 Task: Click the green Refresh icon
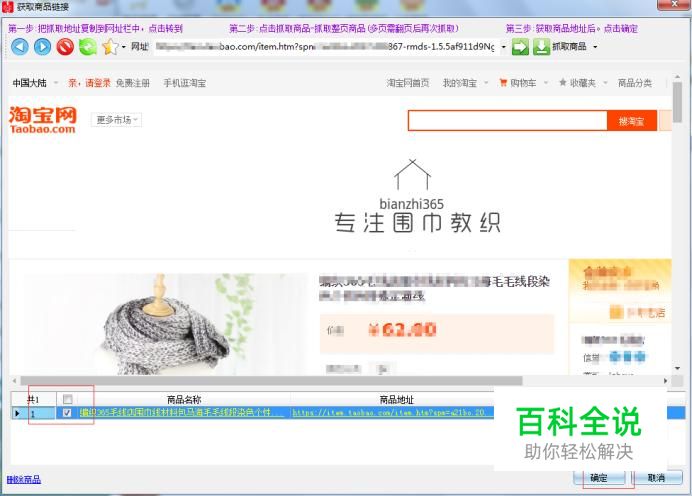88,46
